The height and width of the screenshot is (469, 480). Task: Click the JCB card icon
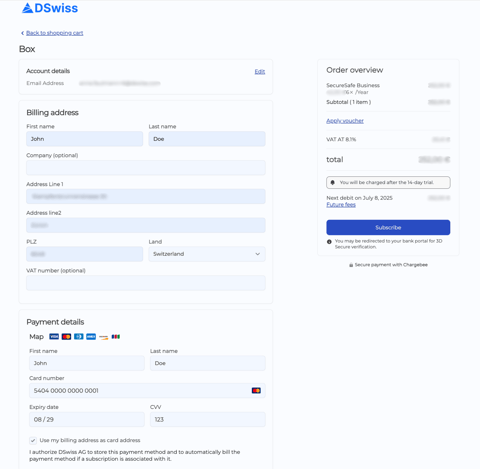[x=116, y=337]
